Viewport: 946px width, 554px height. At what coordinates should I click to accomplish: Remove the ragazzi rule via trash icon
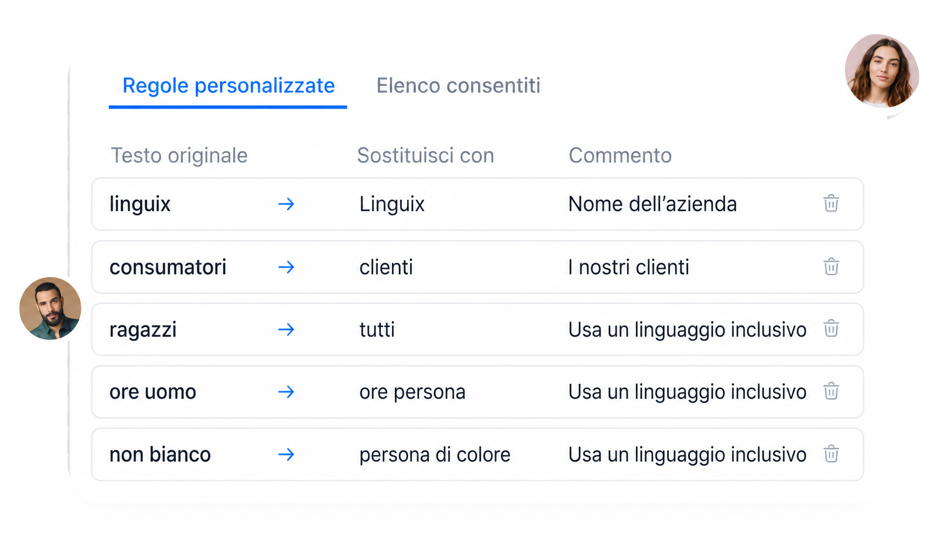pos(831,328)
